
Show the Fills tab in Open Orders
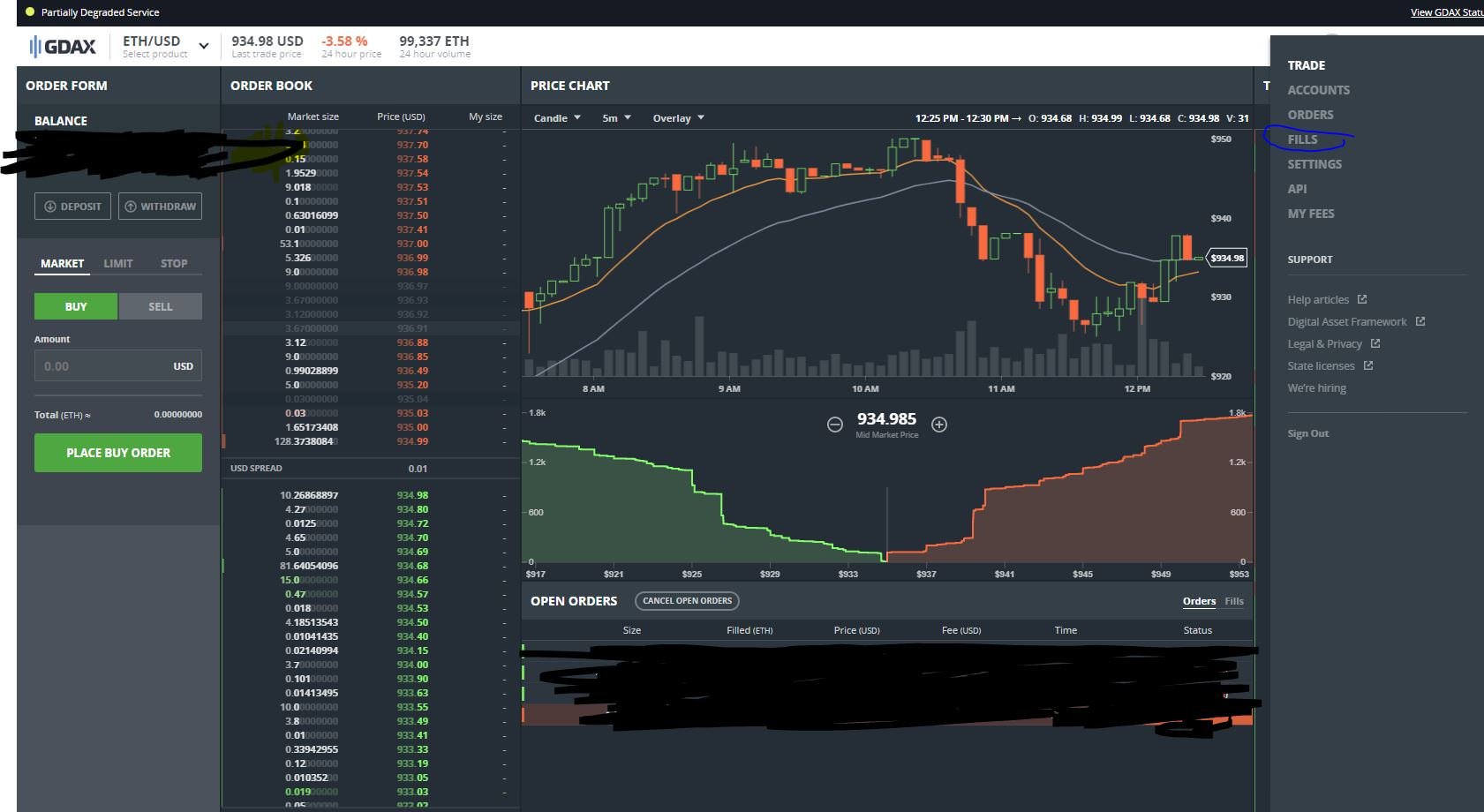coord(1234,601)
